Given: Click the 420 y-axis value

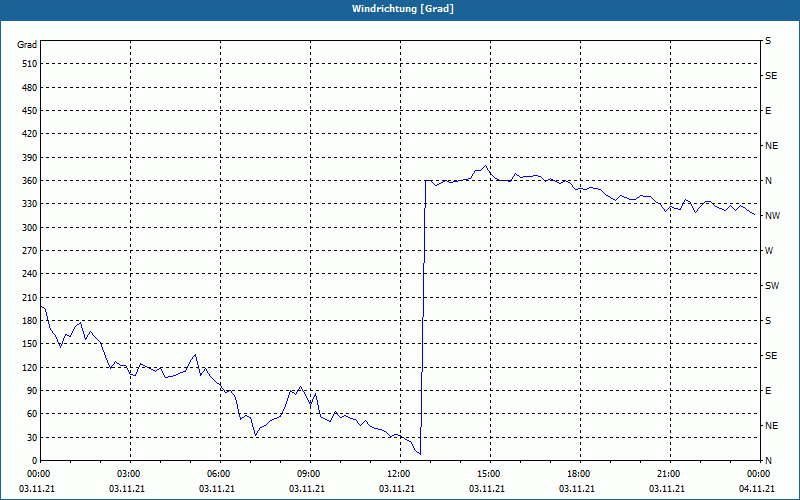Looking at the screenshot, I should pos(30,134).
